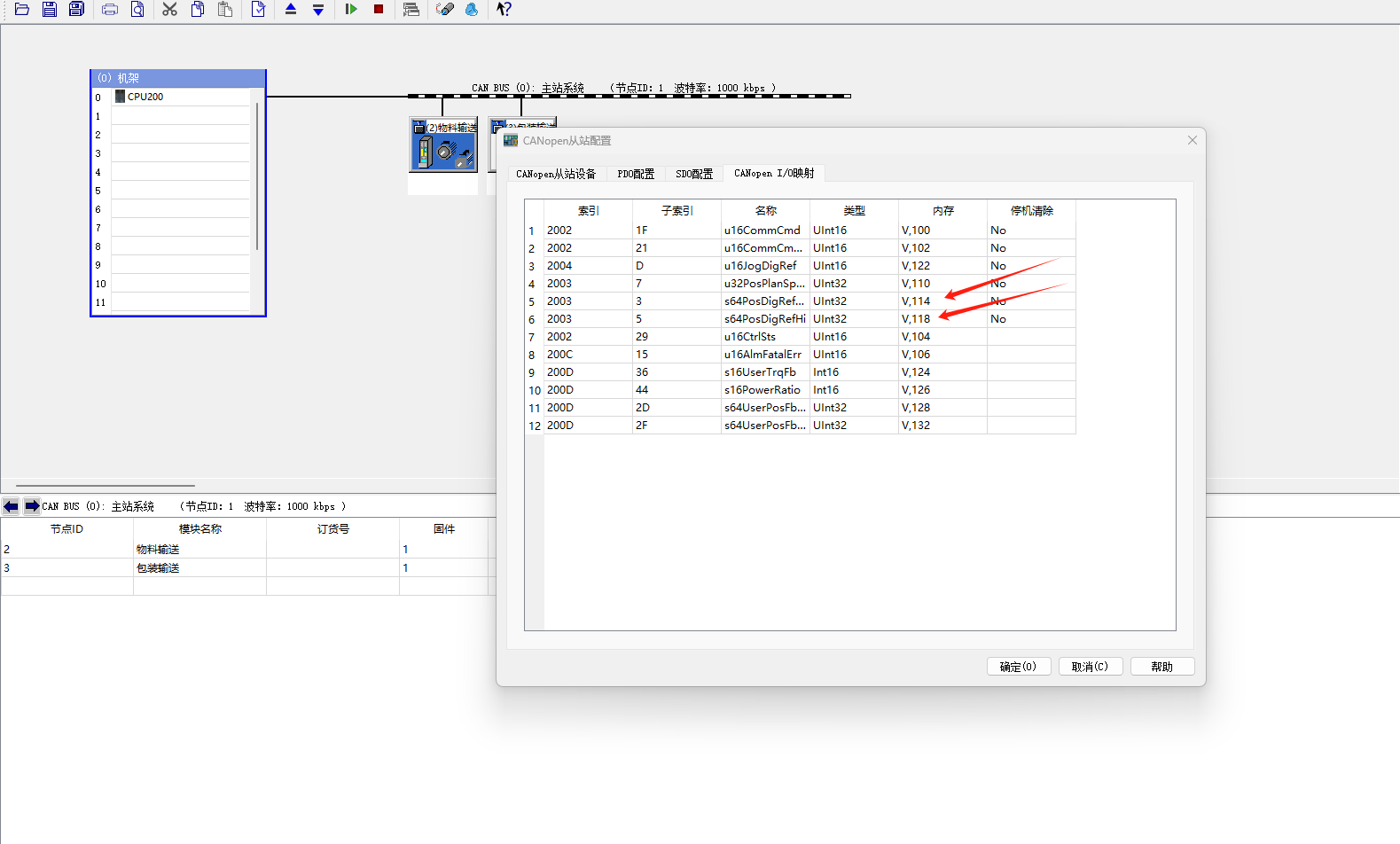The width and height of the screenshot is (1400, 844).
Task: Select the u16CtrlSts name cell
Action: click(x=766, y=337)
